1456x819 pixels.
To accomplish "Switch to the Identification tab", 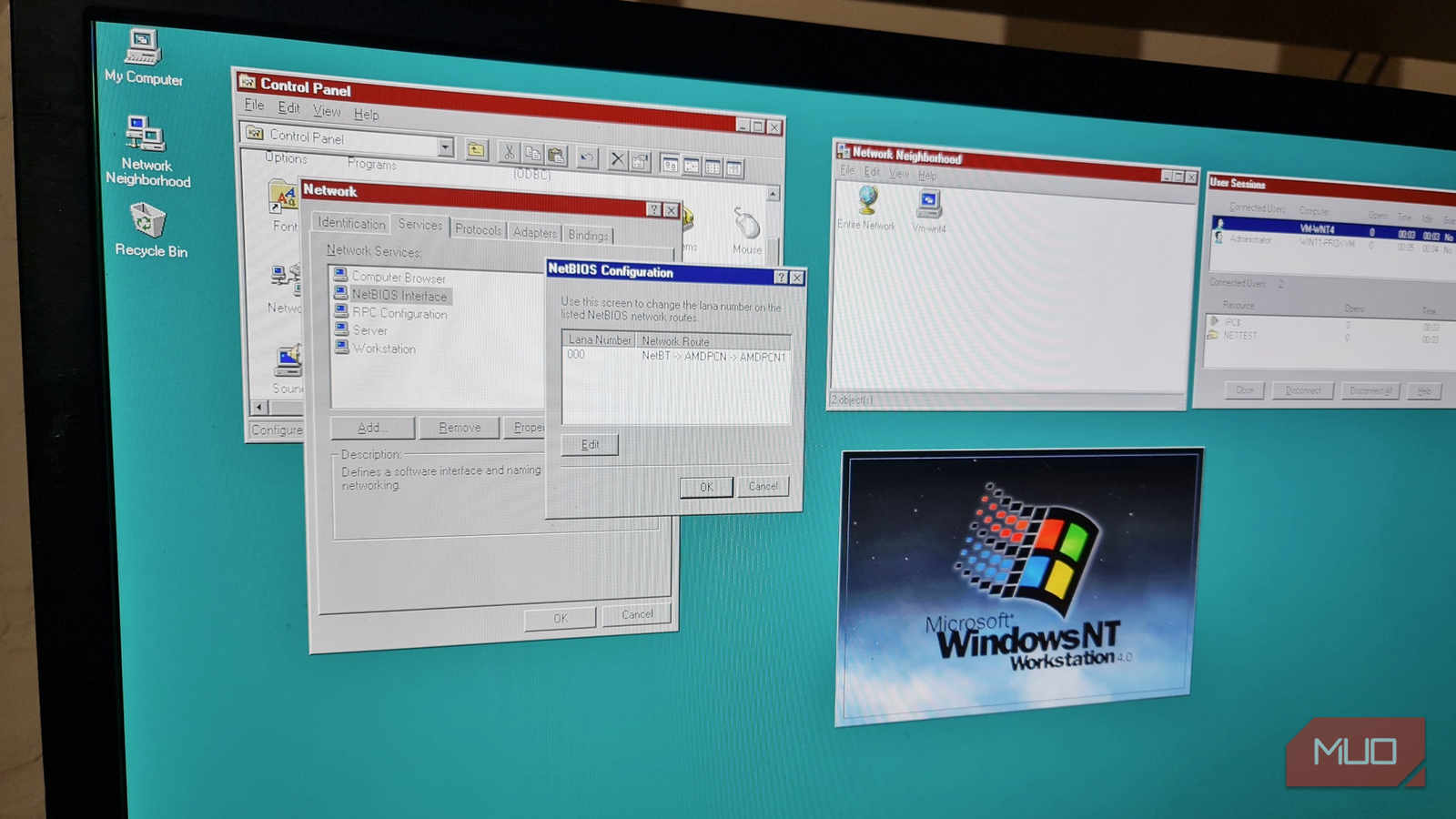I will (351, 223).
